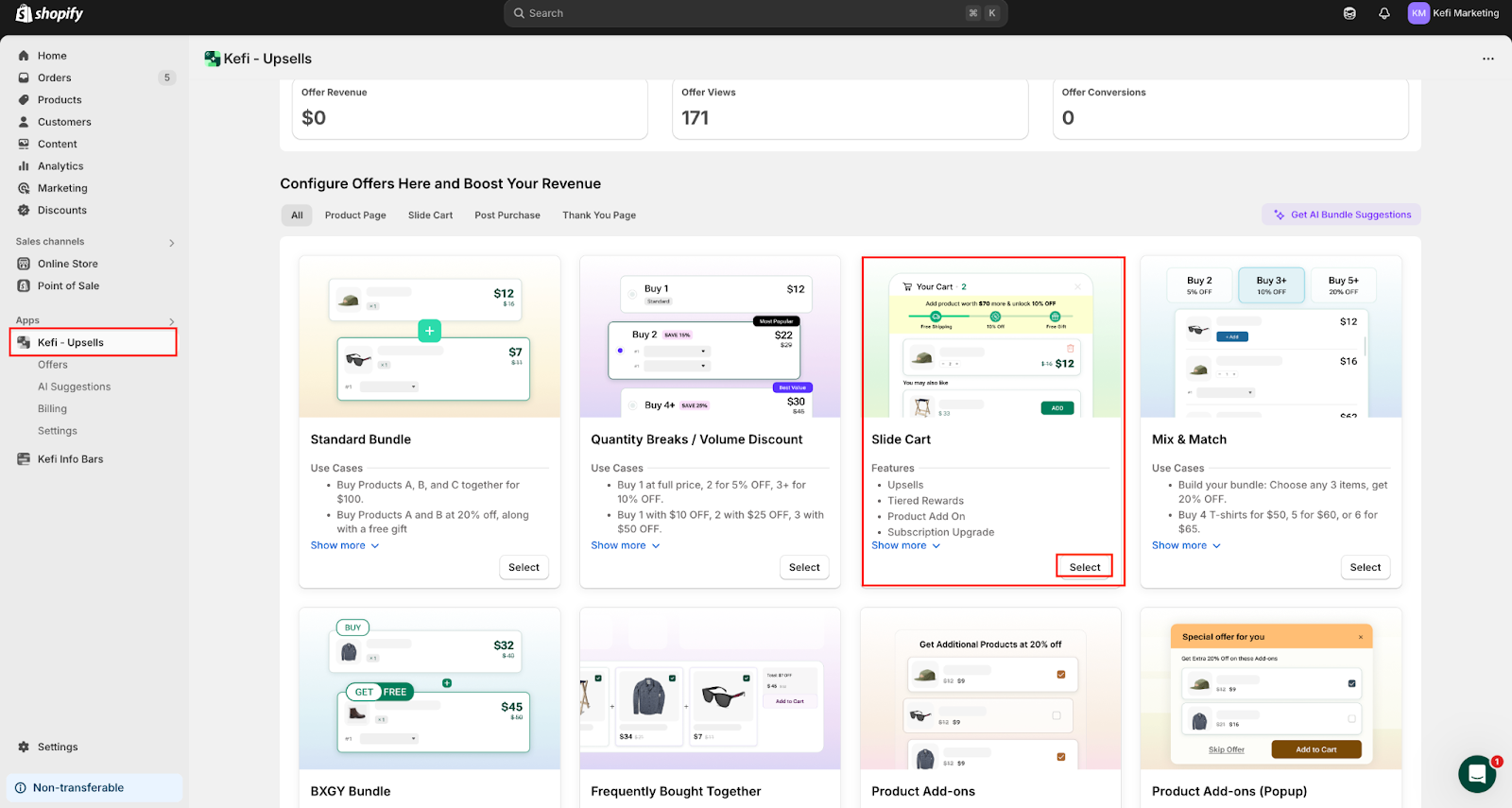1512x808 pixels.
Task: Switch to the Slide Cart tab
Action: [x=430, y=215]
